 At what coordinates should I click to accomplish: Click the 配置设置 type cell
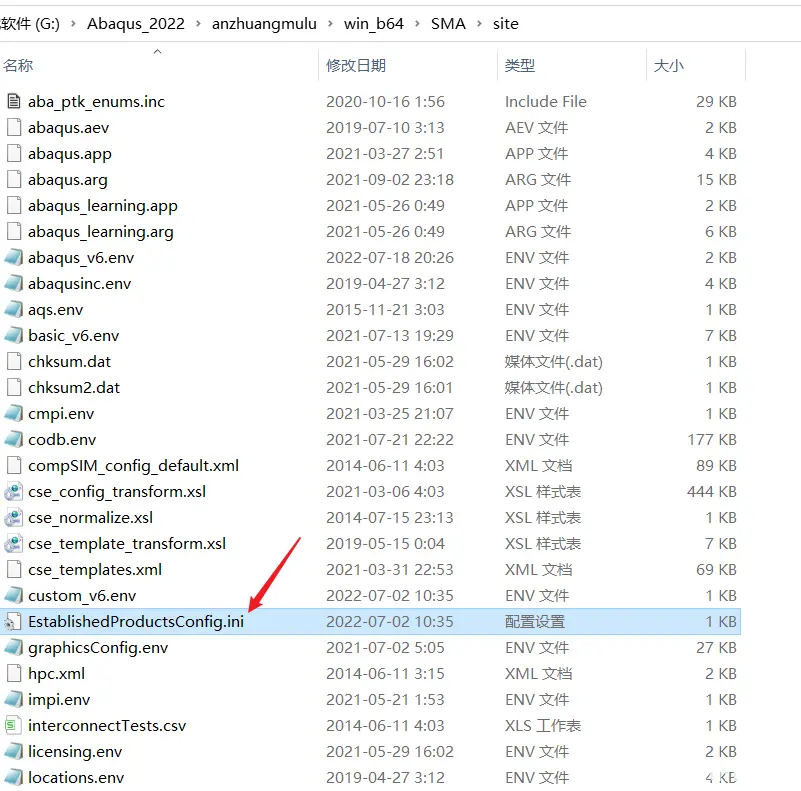(535, 621)
